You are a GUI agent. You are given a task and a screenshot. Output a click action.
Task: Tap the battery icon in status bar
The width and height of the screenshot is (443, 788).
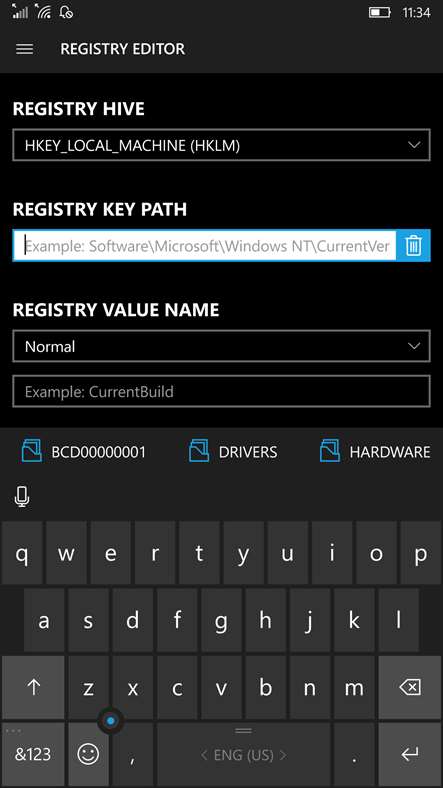380,13
